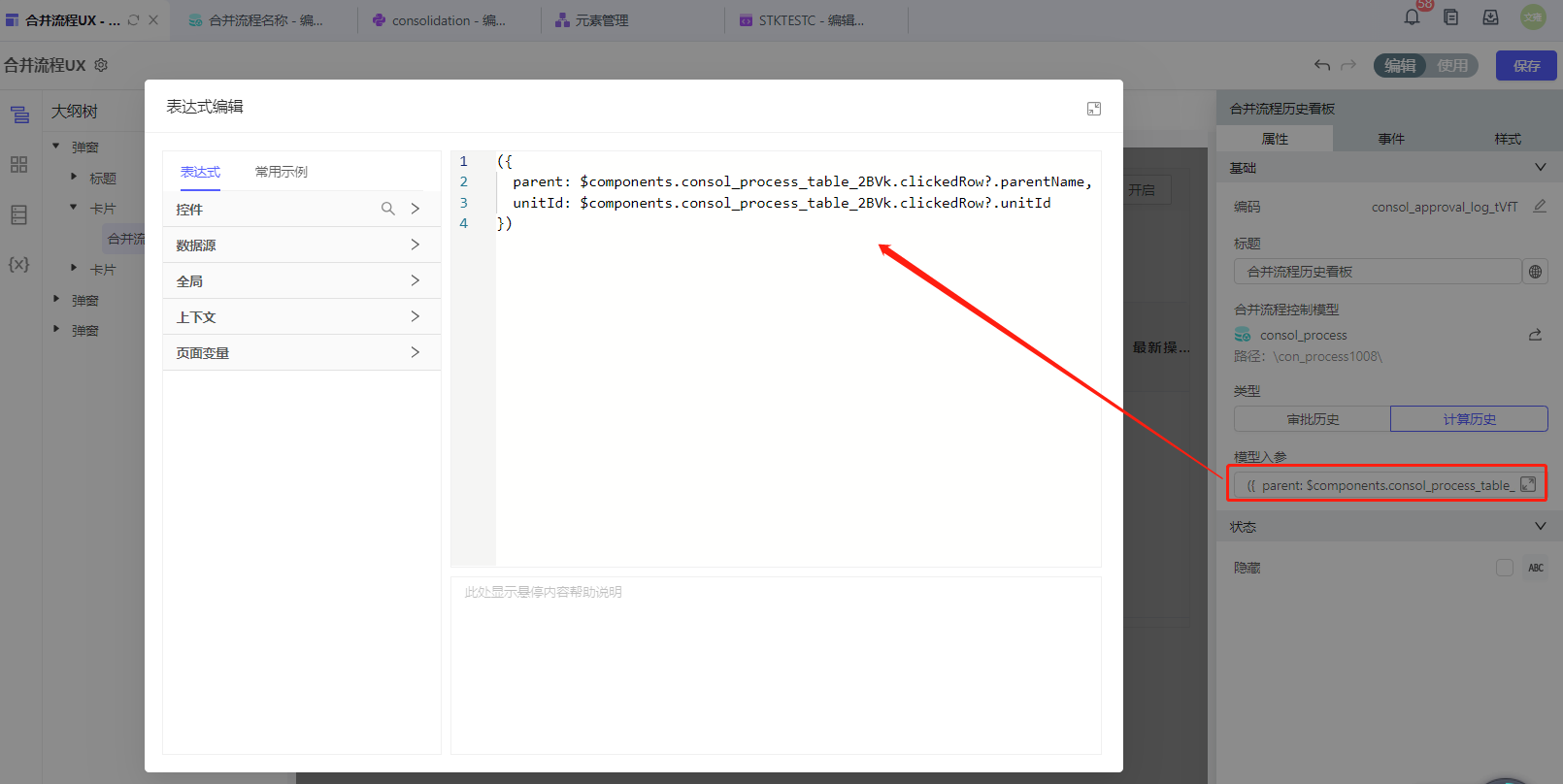This screenshot has height=784, width=1563.
Task: Open the component grid sidebar icon
Action: [x=18, y=165]
